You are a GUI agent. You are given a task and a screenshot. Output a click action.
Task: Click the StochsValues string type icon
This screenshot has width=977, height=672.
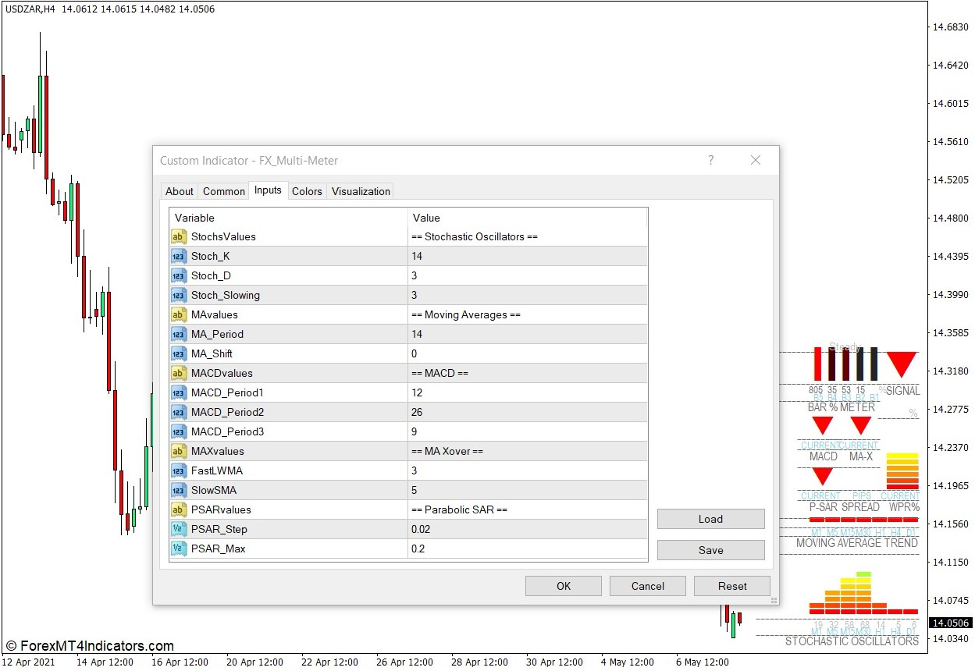click(x=179, y=237)
